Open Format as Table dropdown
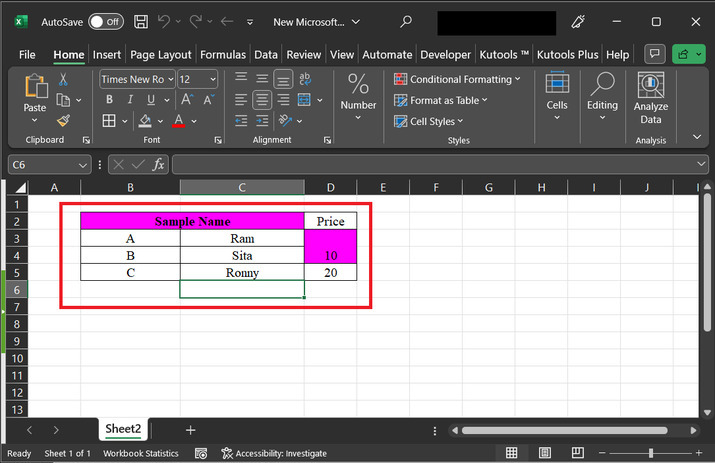 pos(440,100)
